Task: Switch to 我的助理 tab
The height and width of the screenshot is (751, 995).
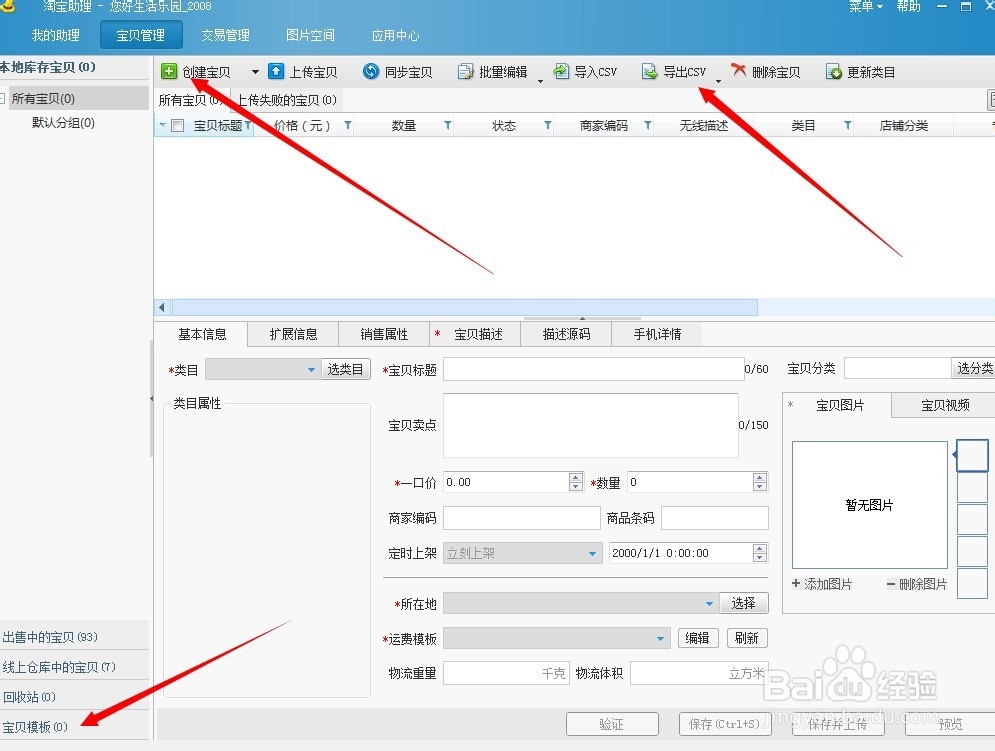Action: pos(56,35)
